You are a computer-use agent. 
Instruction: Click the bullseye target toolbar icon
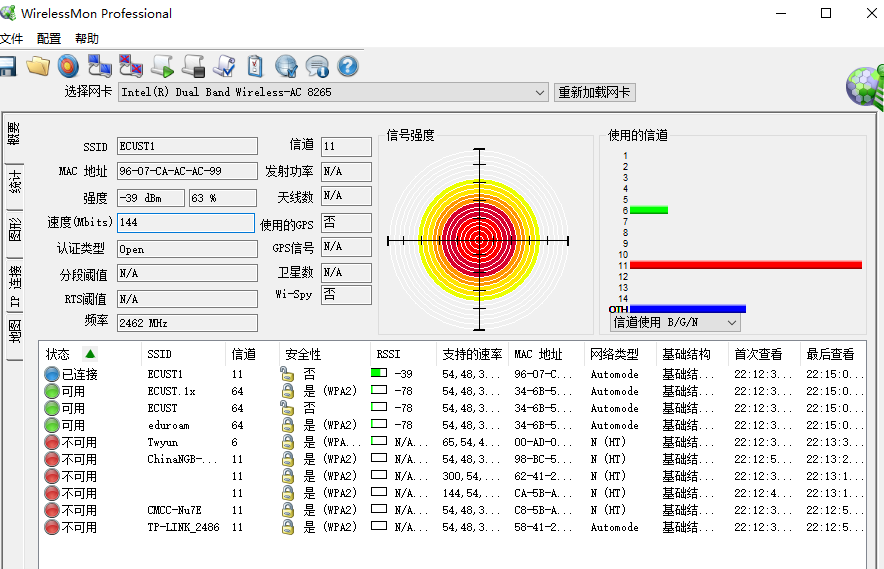[x=68, y=66]
